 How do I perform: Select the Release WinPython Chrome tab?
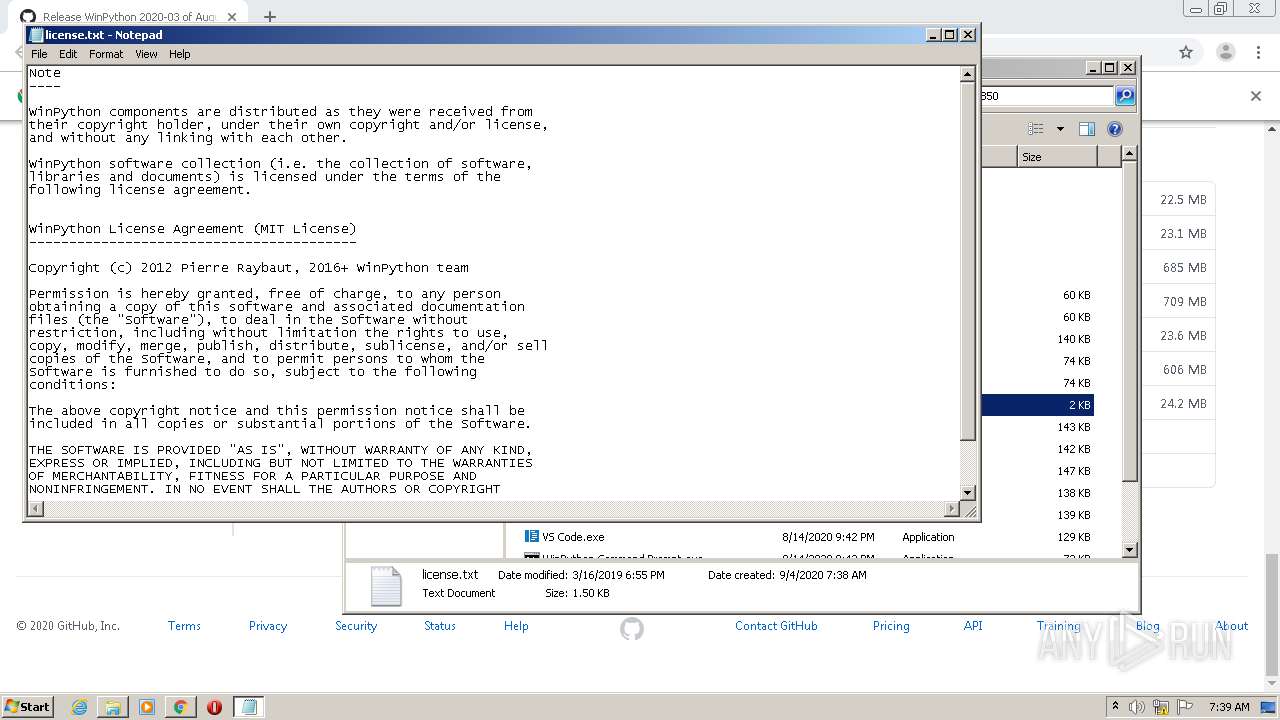(130, 17)
